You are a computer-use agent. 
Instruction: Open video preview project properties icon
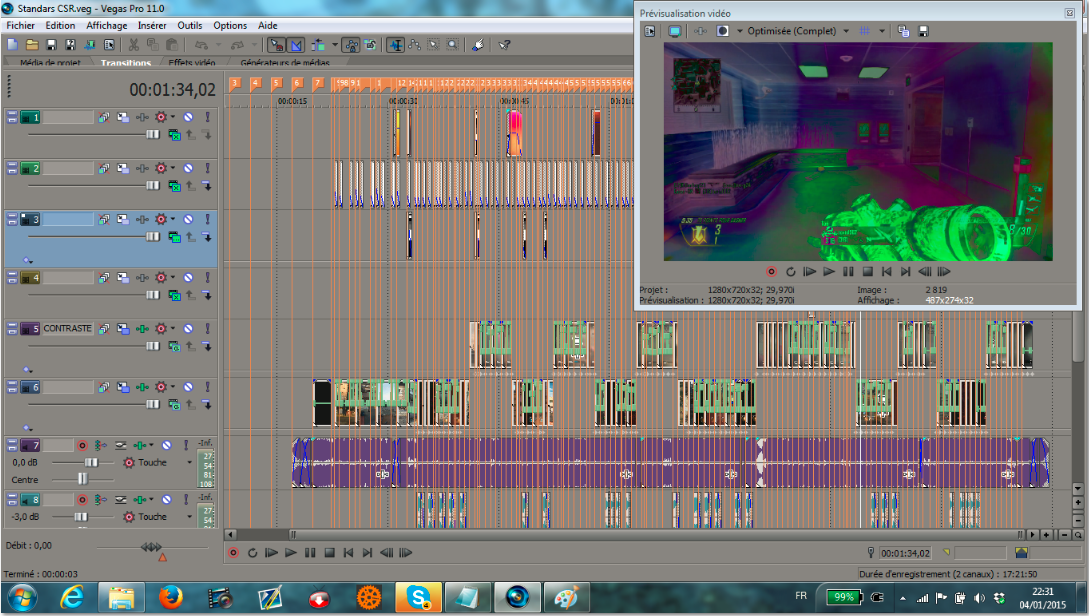tap(650, 31)
